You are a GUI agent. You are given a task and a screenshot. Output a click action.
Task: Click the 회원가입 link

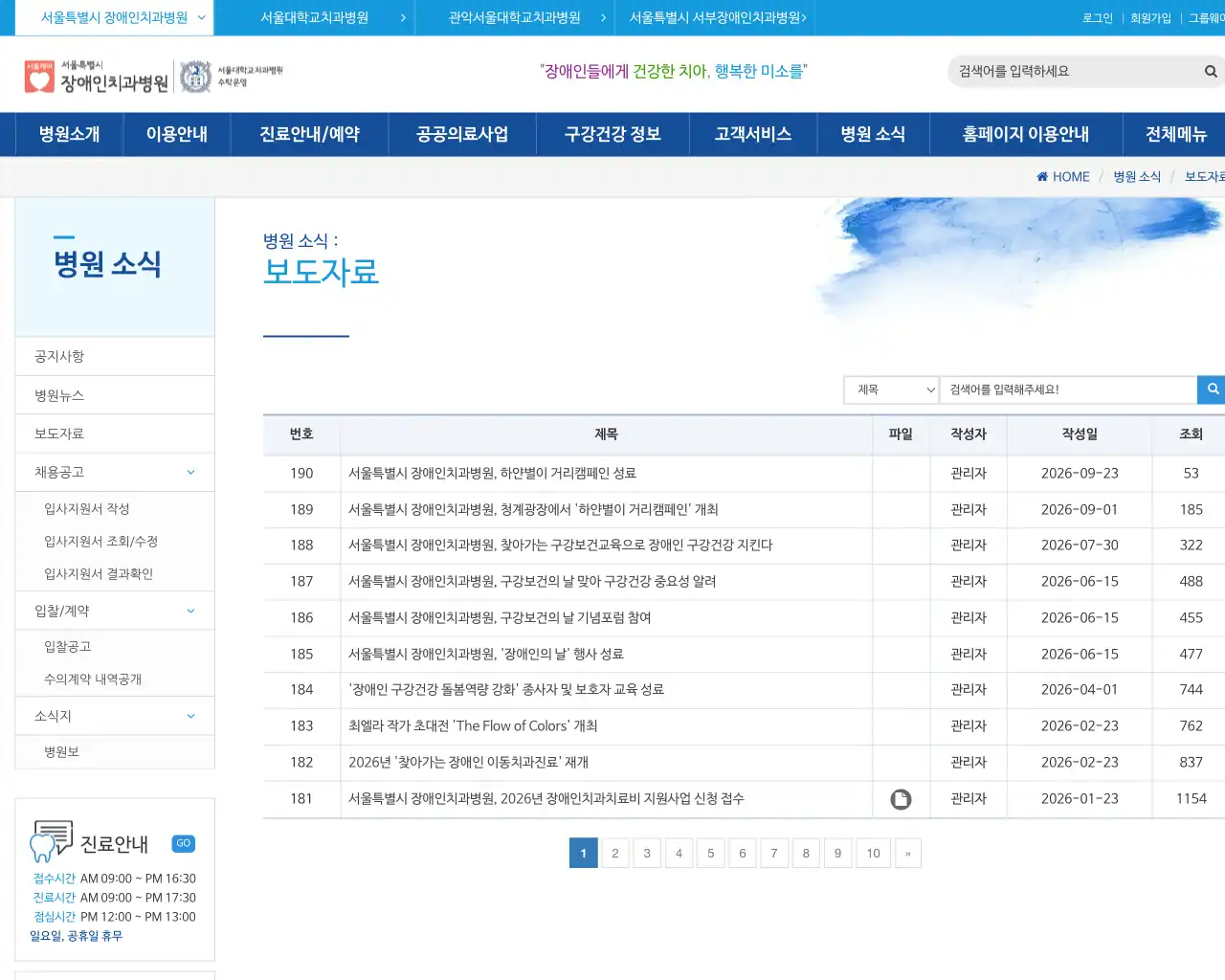tap(1150, 18)
